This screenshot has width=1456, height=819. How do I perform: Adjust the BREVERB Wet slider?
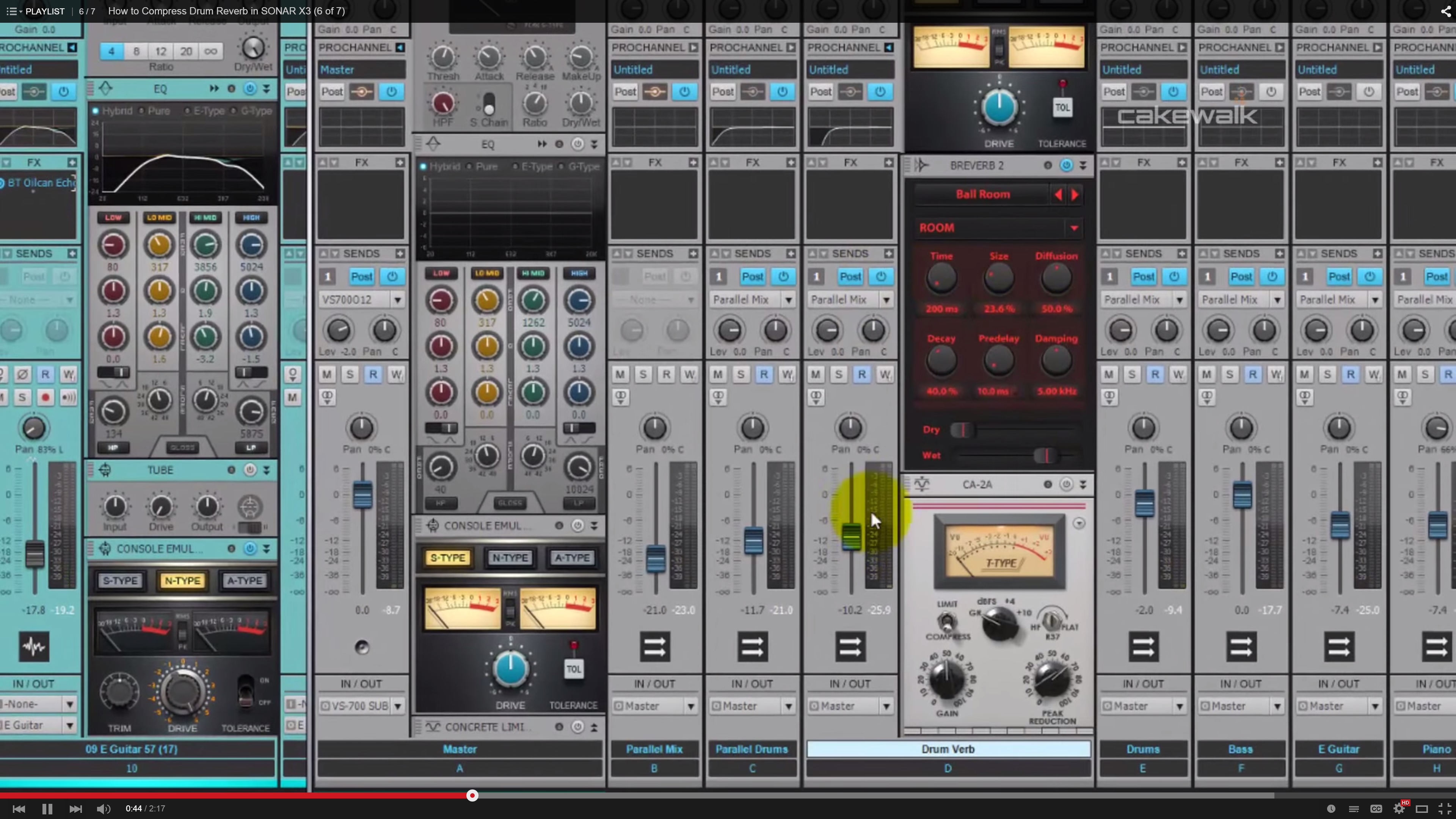1046,455
